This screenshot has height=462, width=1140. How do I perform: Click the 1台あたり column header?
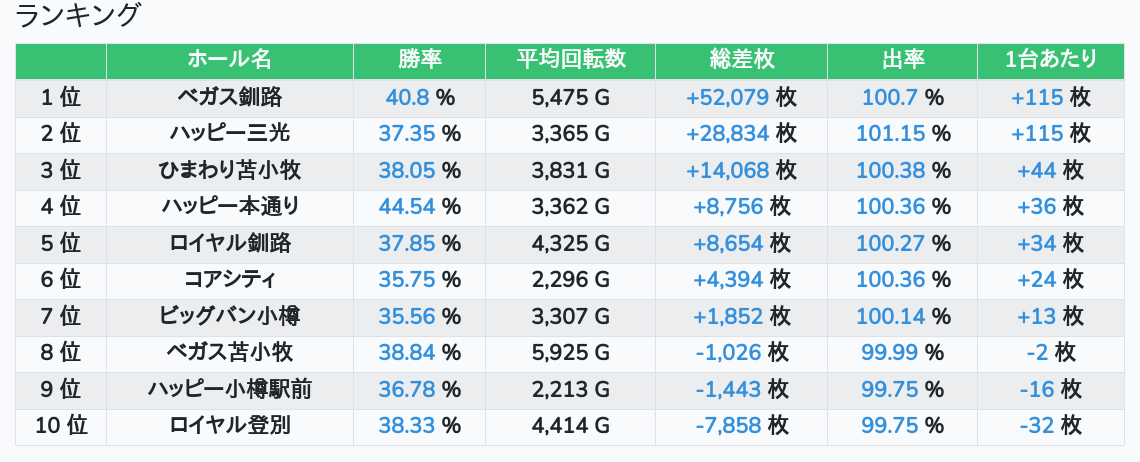point(1050,60)
